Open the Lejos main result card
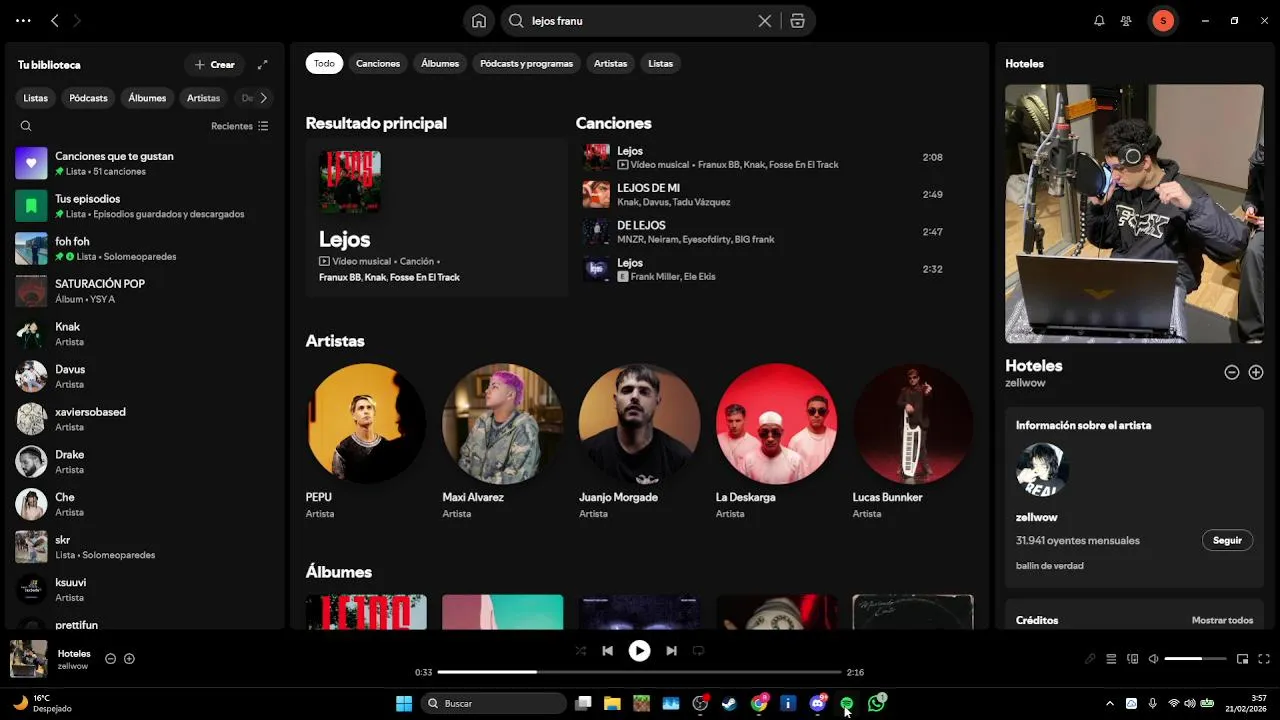1280x720 pixels. [436, 217]
